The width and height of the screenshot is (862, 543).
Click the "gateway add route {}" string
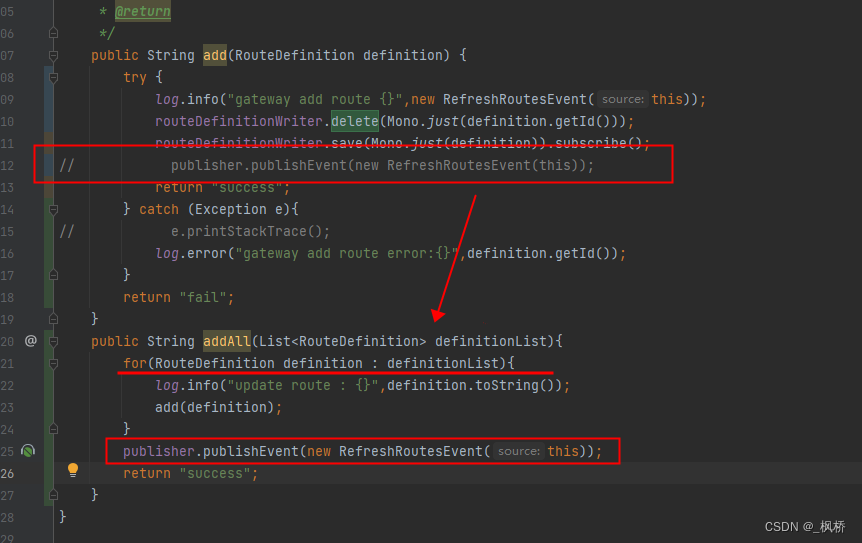tap(315, 99)
